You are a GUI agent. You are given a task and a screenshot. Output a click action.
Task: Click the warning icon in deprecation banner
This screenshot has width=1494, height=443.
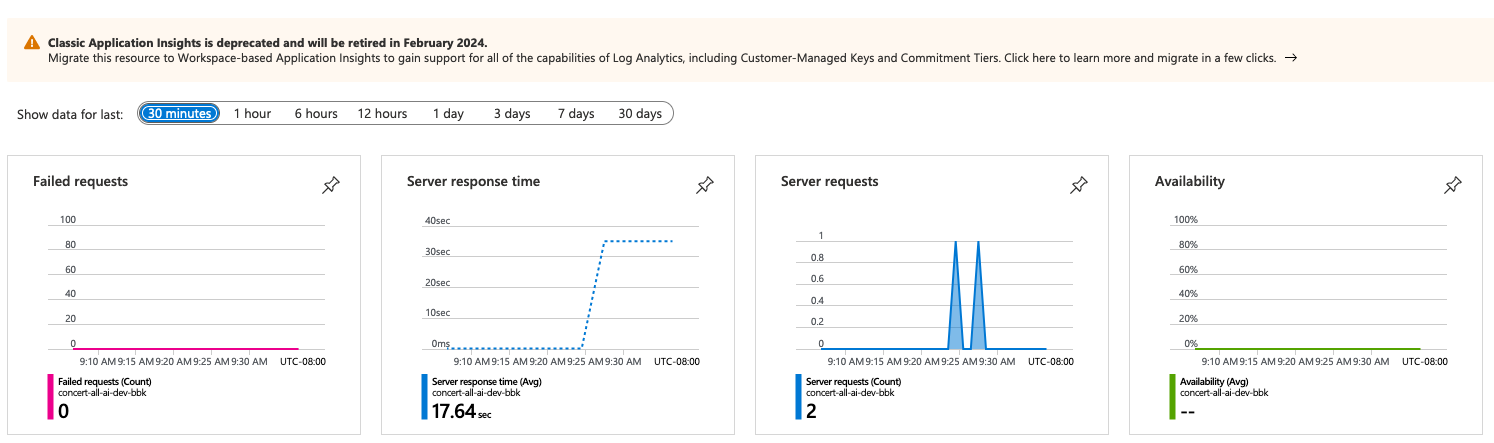(33, 43)
